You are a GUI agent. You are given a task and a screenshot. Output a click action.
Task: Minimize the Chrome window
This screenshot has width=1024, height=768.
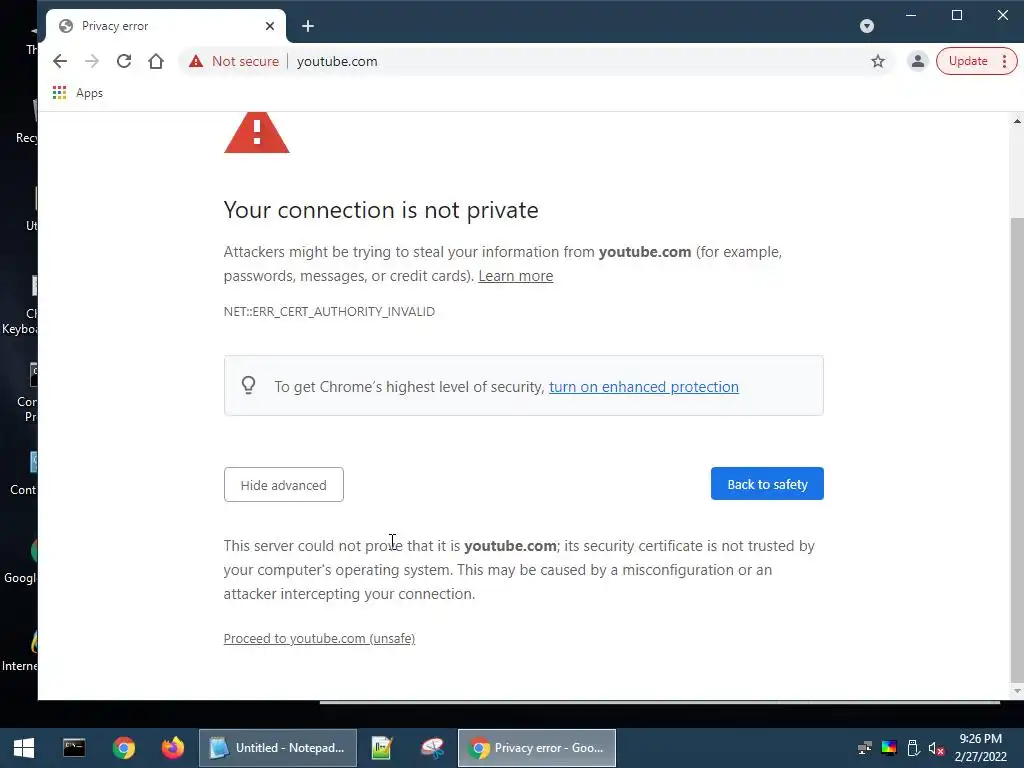coord(911,15)
